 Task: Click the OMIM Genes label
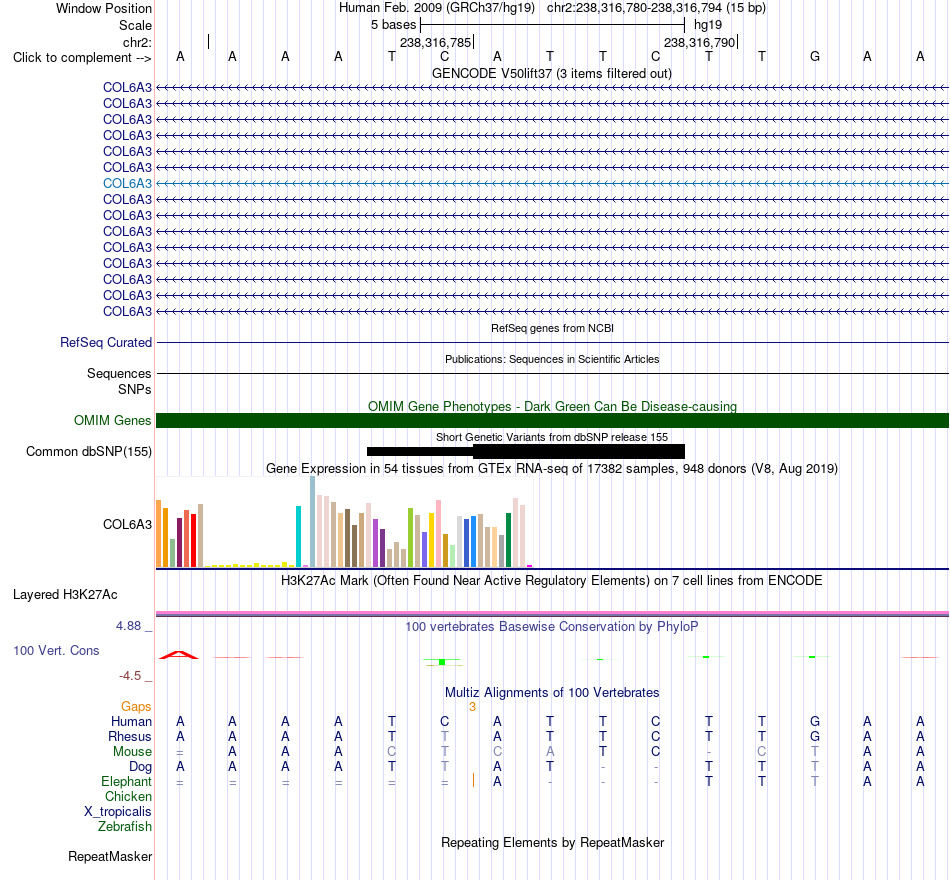(x=112, y=421)
